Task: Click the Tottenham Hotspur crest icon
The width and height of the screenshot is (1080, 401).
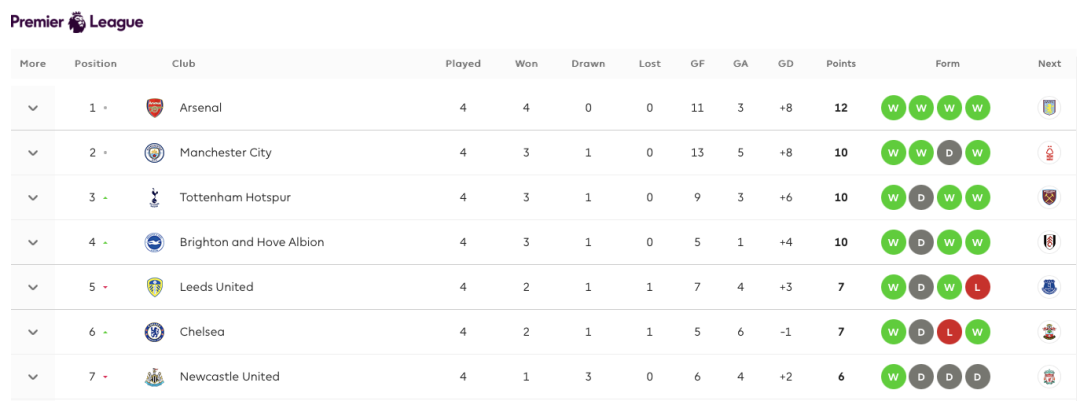Action: click(x=154, y=198)
